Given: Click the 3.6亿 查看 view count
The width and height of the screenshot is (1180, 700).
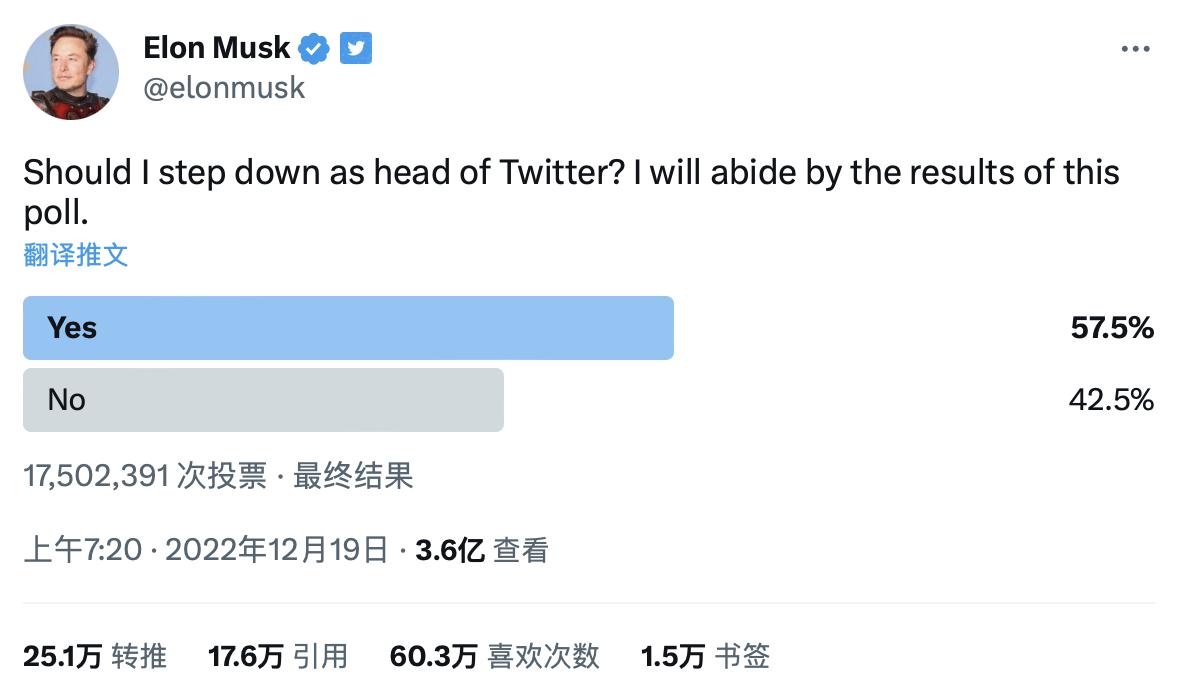Looking at the screenshot, I should (x=482, y=549).
